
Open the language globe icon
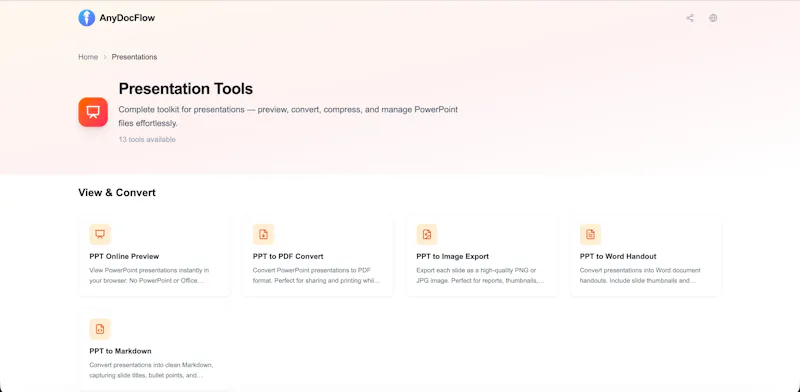[x=713, y=18]
